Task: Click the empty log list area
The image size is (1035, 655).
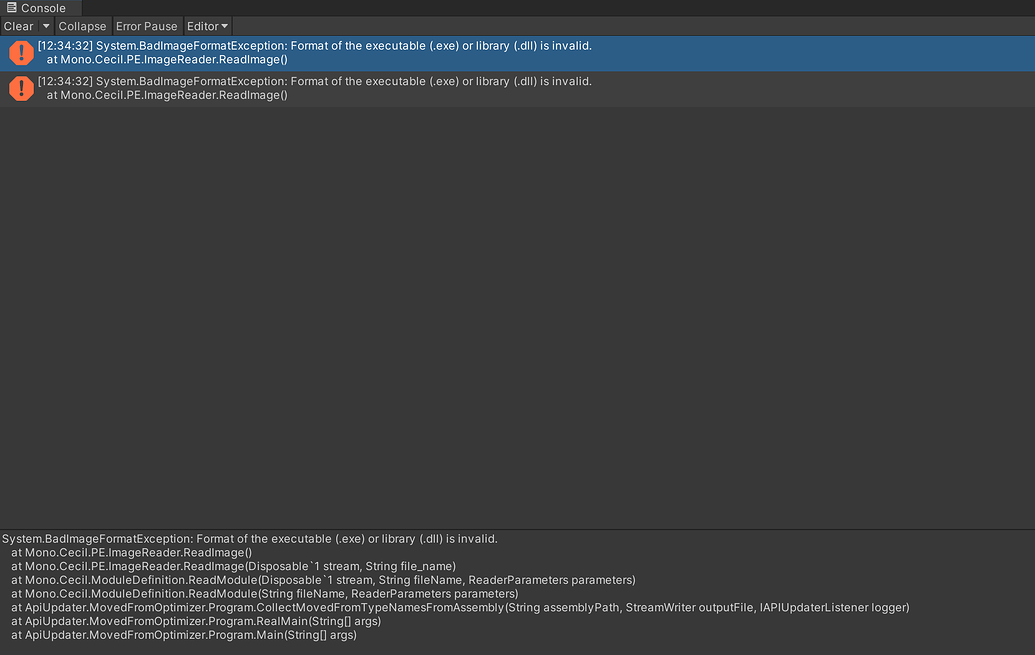Action: point(517,320)
